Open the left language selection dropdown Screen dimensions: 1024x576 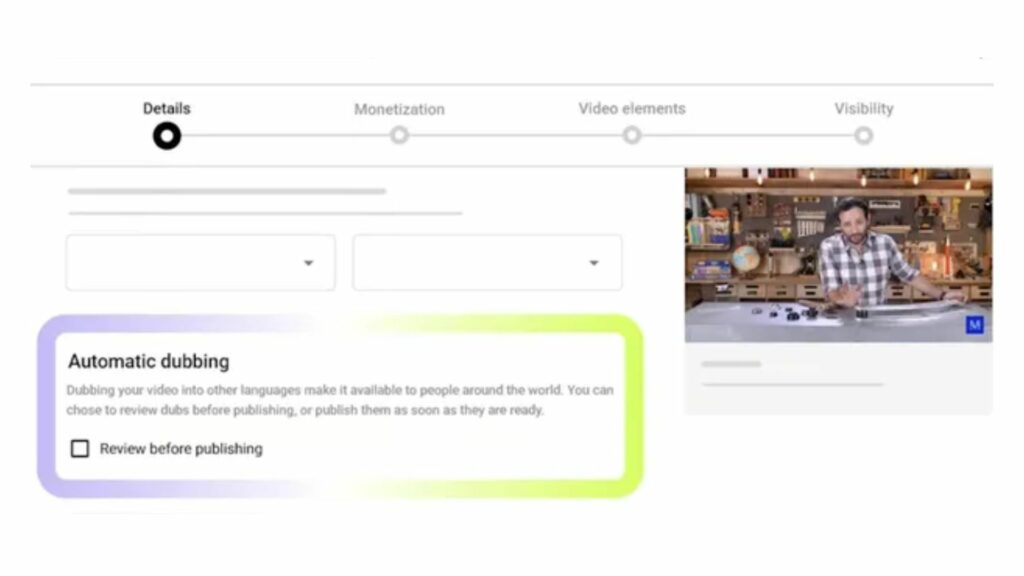[x=200, y=262]
